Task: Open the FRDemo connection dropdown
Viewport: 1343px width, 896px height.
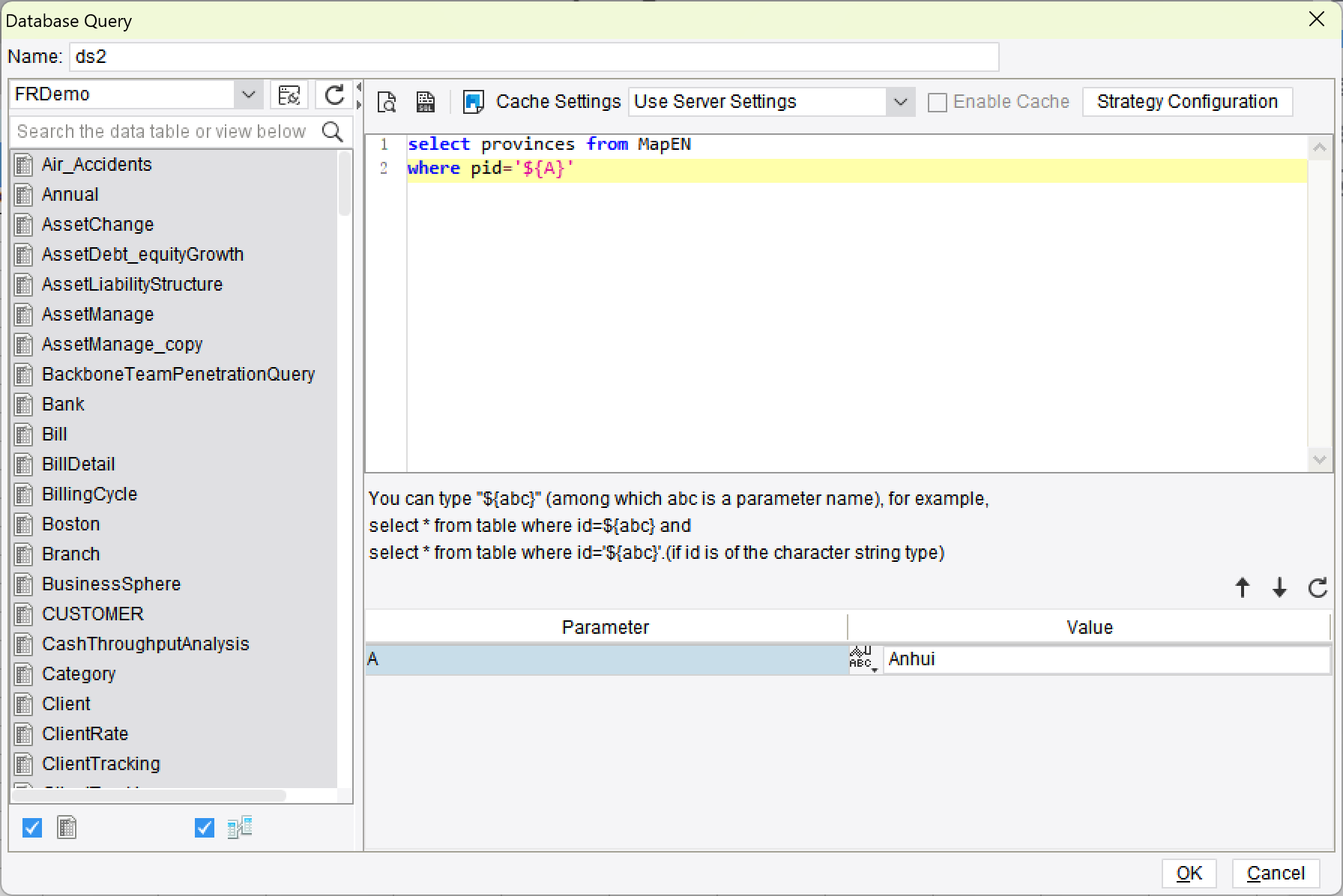Action: coord(249,94)
